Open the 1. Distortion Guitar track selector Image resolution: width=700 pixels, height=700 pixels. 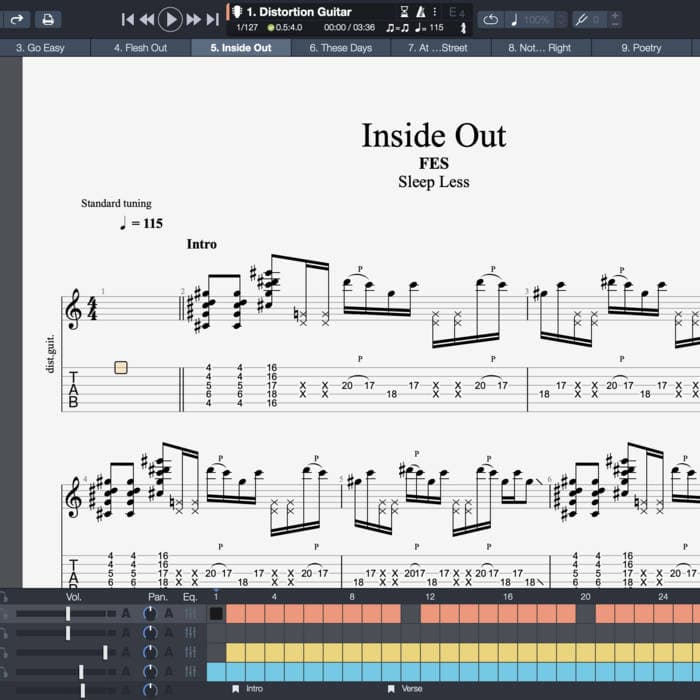coord(298,12)
